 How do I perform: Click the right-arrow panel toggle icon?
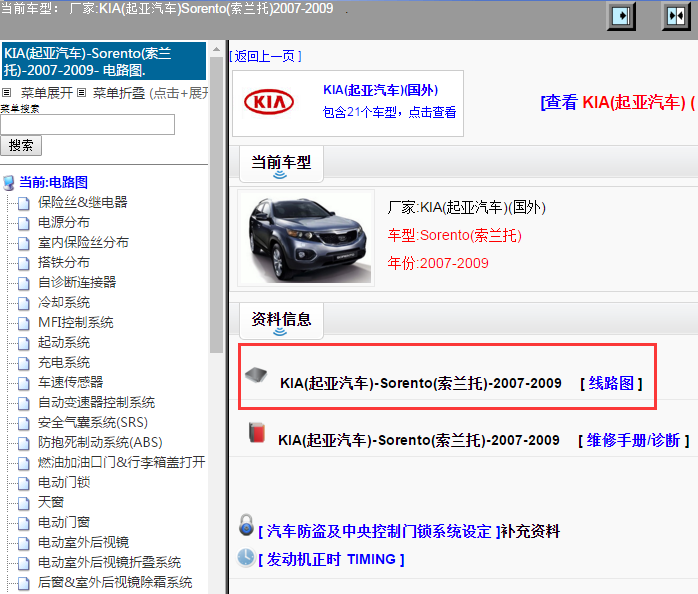tap(621, 16)
